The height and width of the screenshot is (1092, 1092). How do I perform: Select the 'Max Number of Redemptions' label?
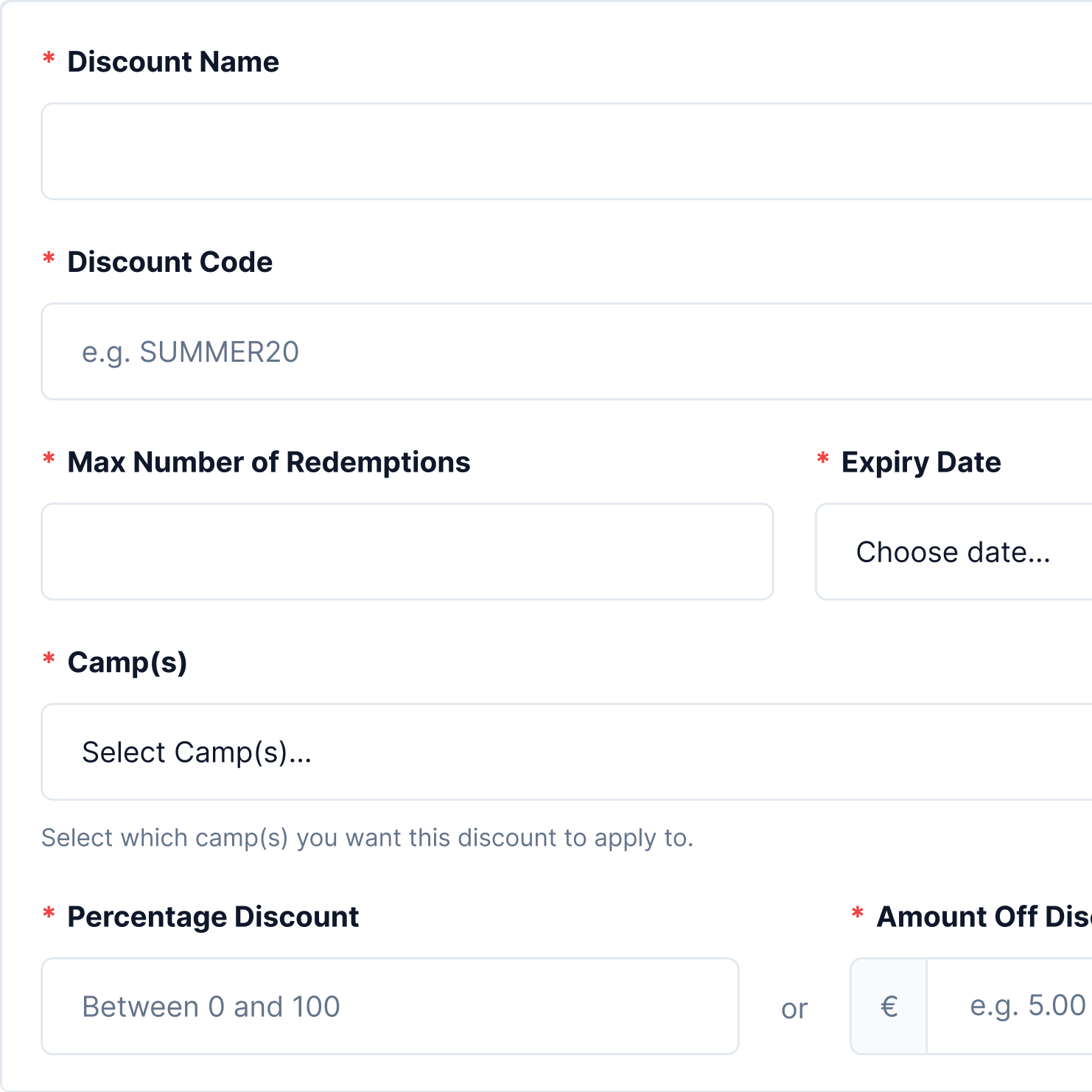click(268, 463)
